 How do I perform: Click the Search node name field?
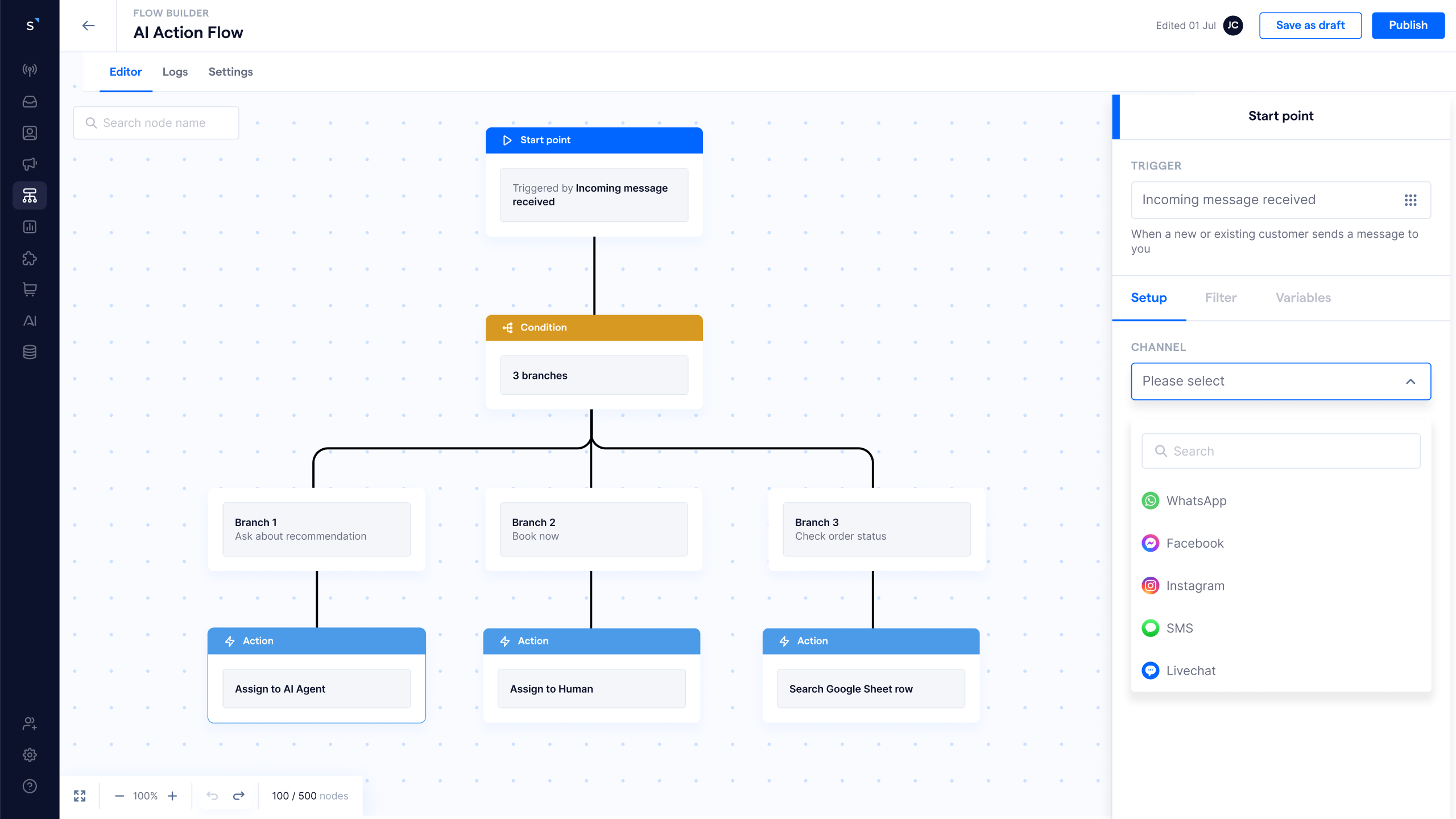point(156,123)
